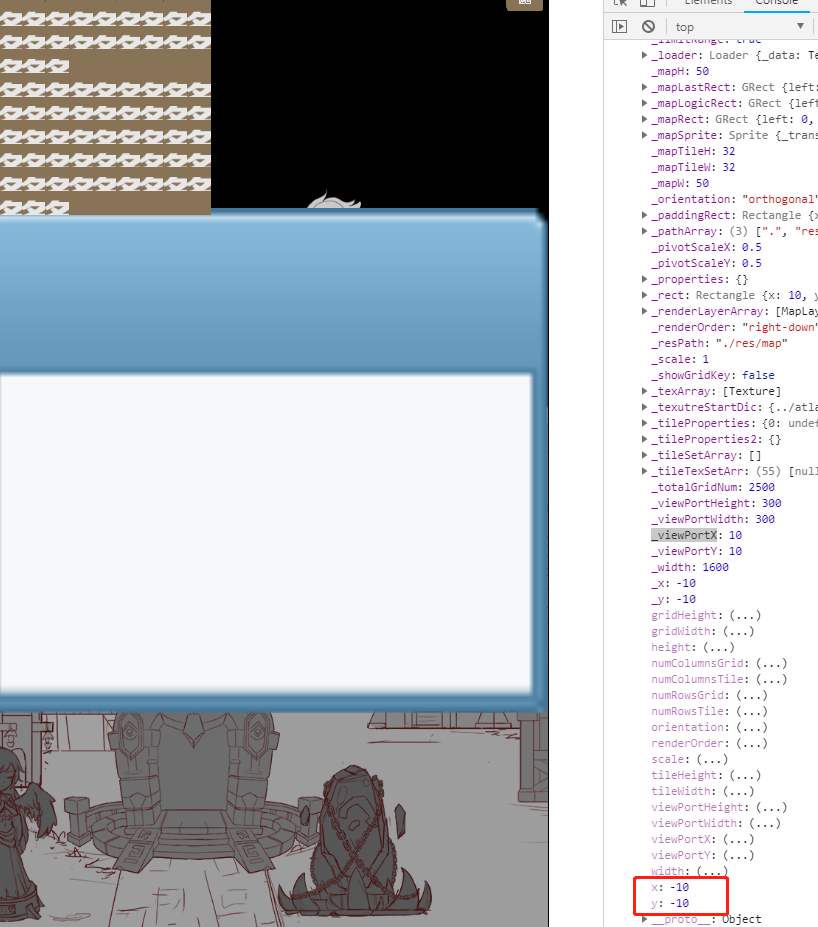
Task: Invoke the numRowsGrid getter (...)
Action: tap(752, 695)
